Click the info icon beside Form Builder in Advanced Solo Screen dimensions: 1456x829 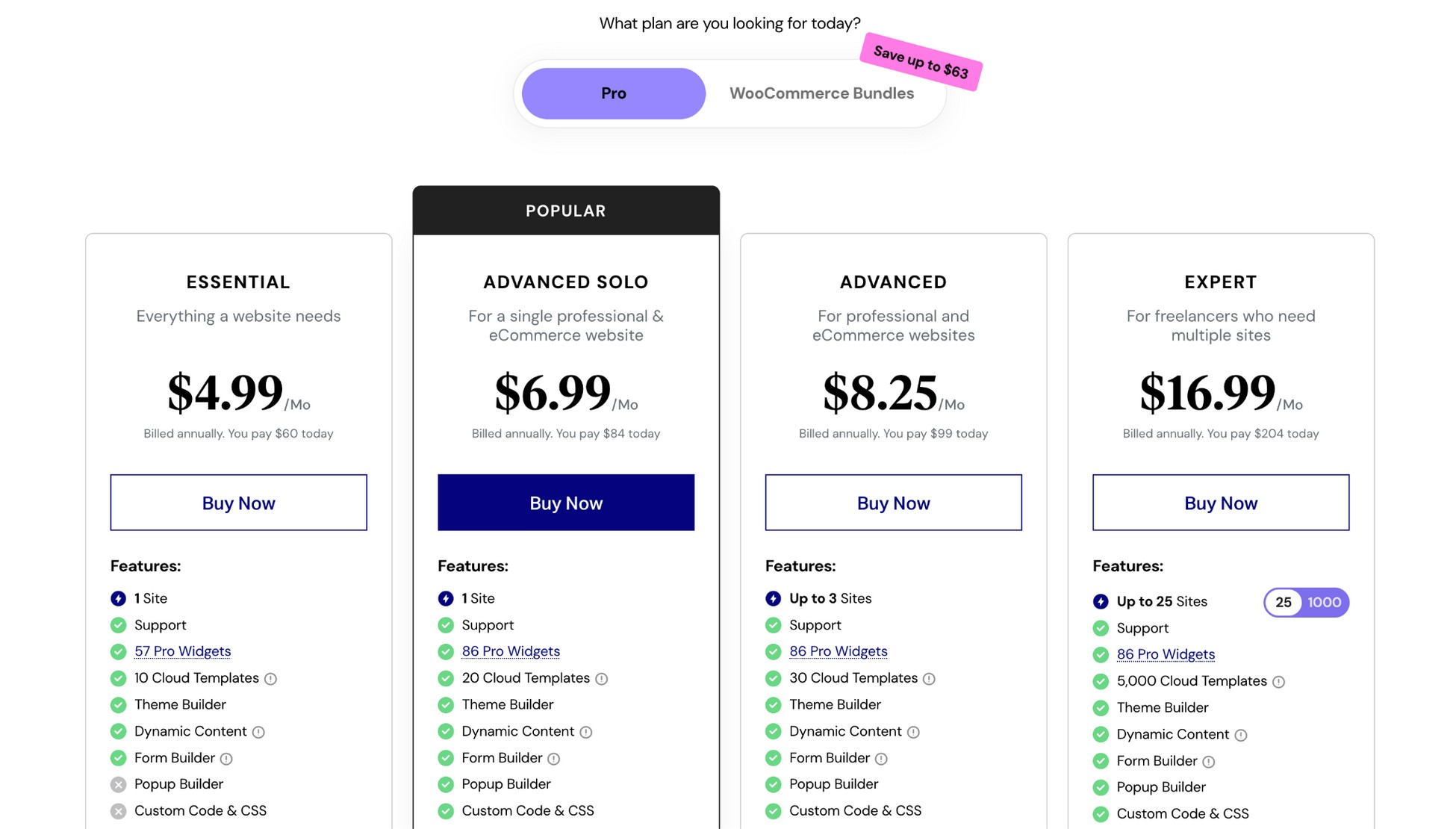click(x=553, y=758)
